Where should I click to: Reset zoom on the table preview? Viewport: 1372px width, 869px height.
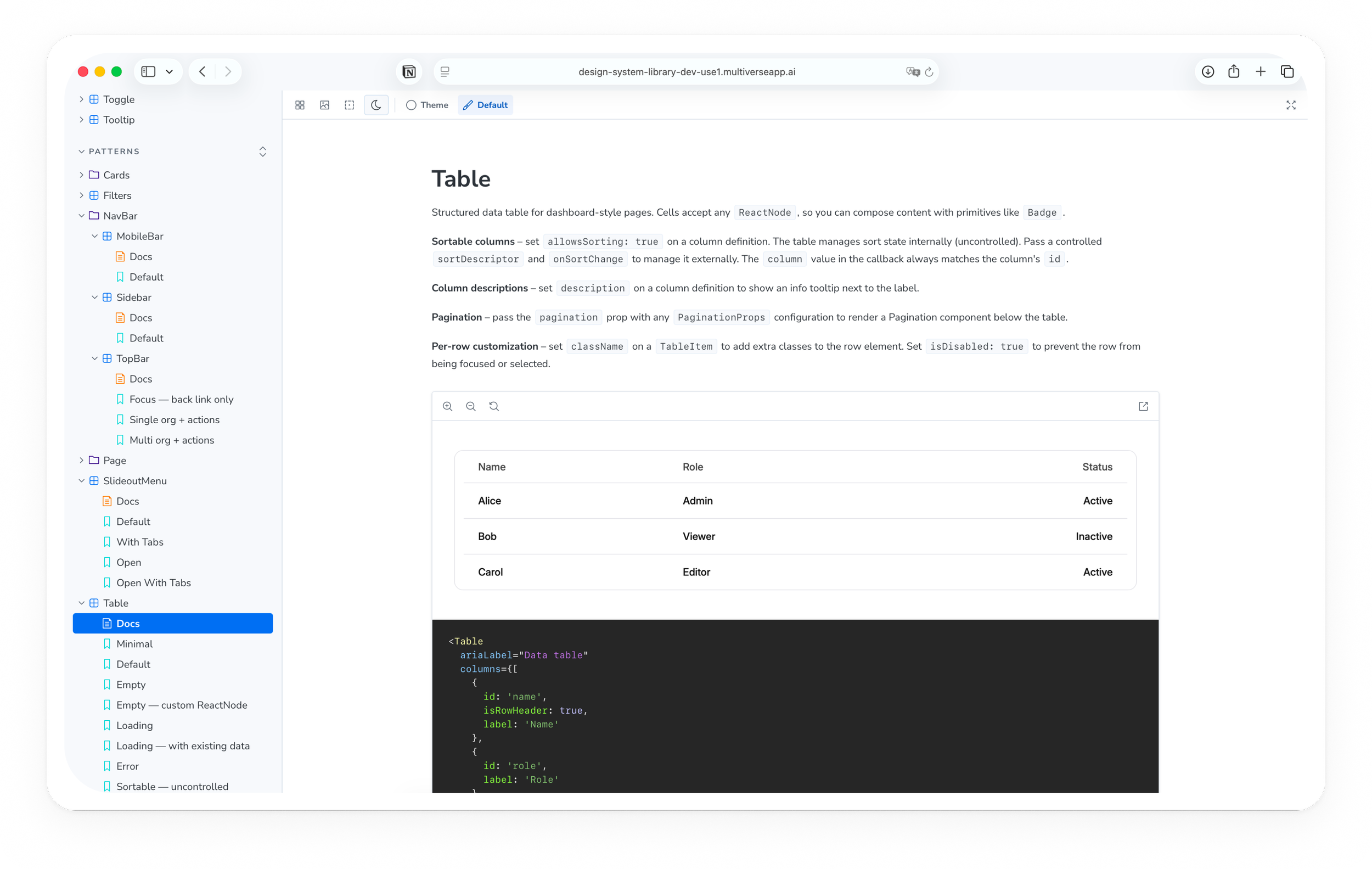(494, 406)
